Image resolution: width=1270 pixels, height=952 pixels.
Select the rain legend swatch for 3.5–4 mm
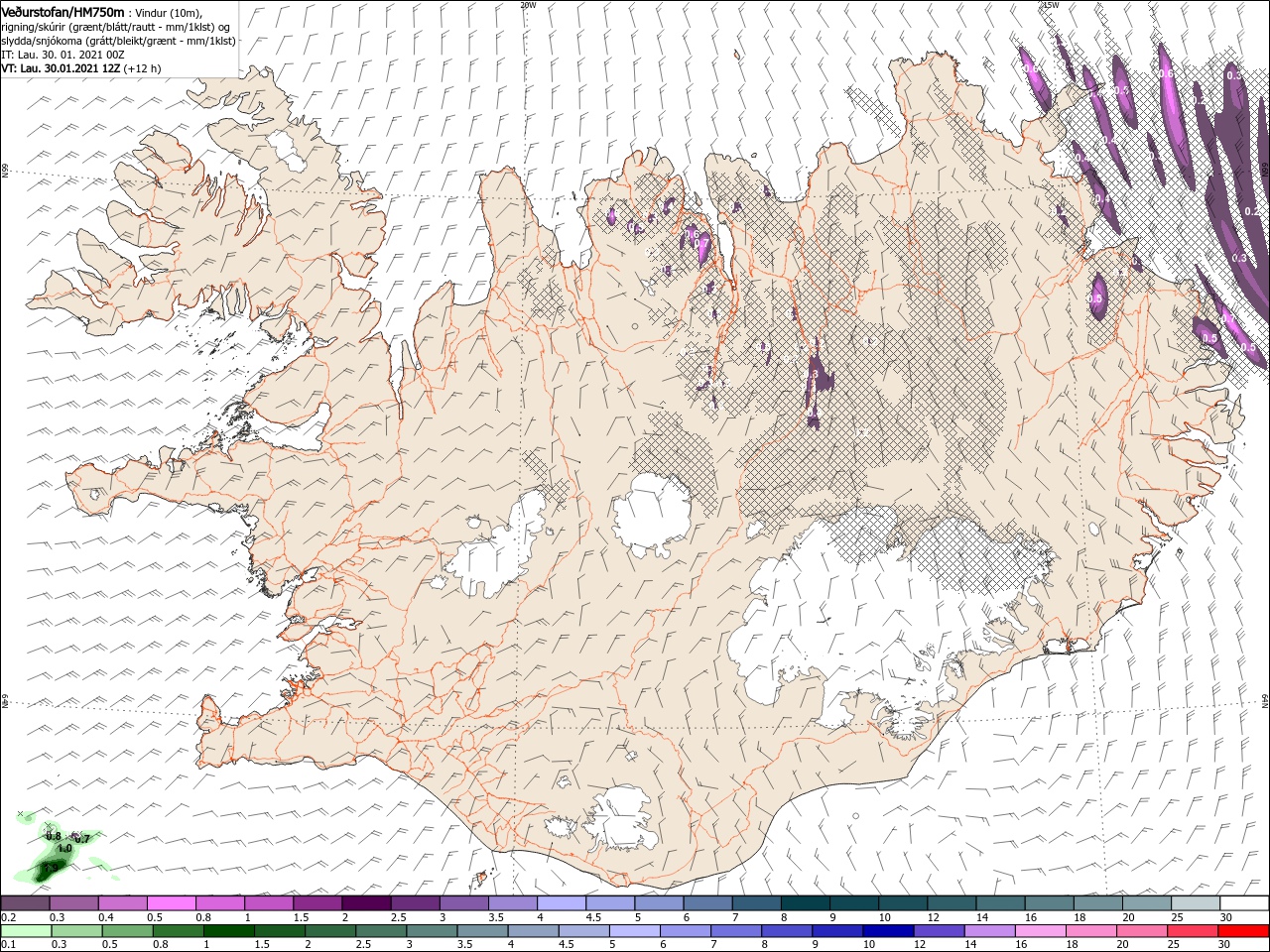[481, 931]
